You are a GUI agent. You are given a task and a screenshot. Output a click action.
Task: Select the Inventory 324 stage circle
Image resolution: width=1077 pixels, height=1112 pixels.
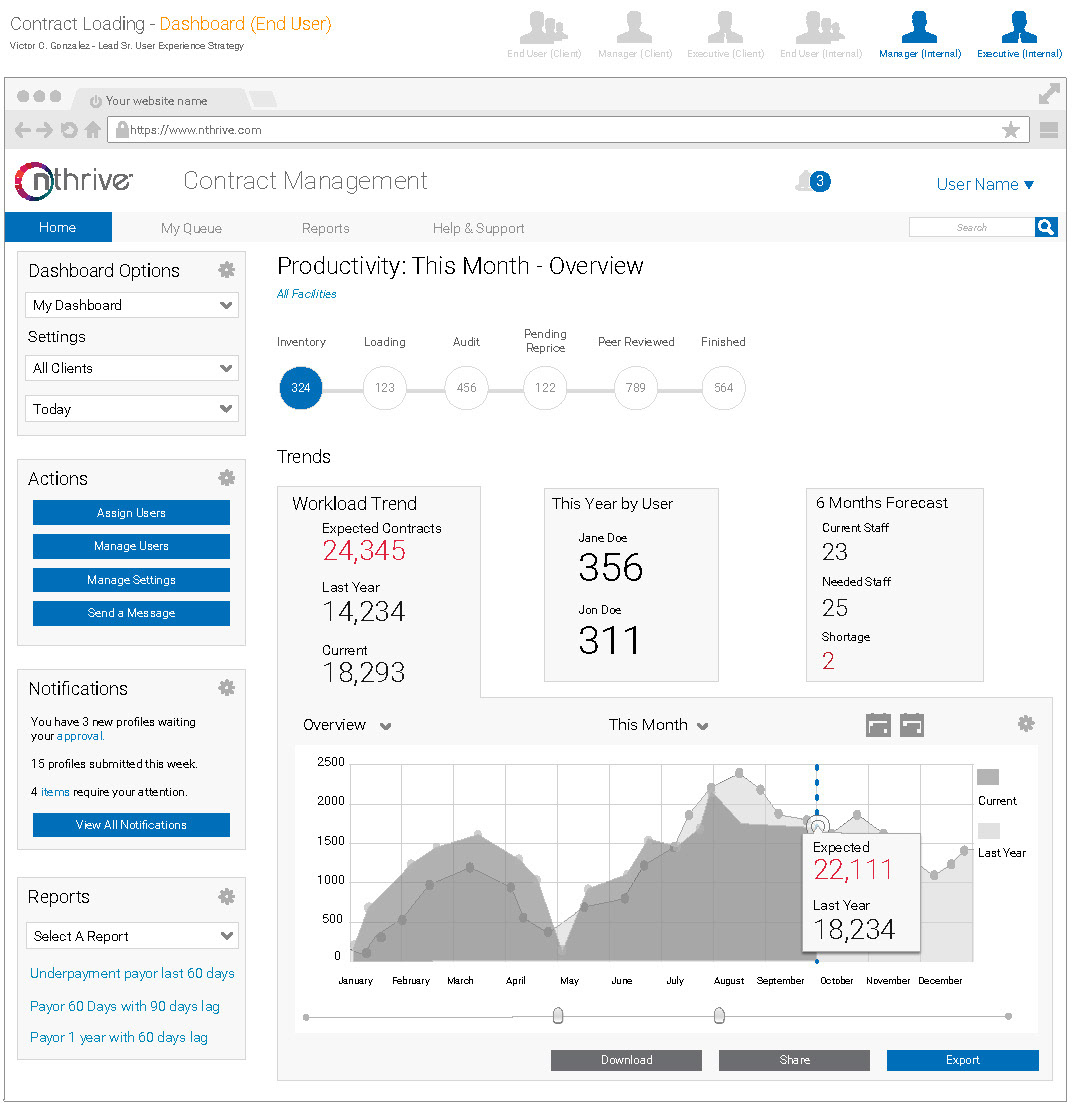pyautogui.click(x=301, y=388)
